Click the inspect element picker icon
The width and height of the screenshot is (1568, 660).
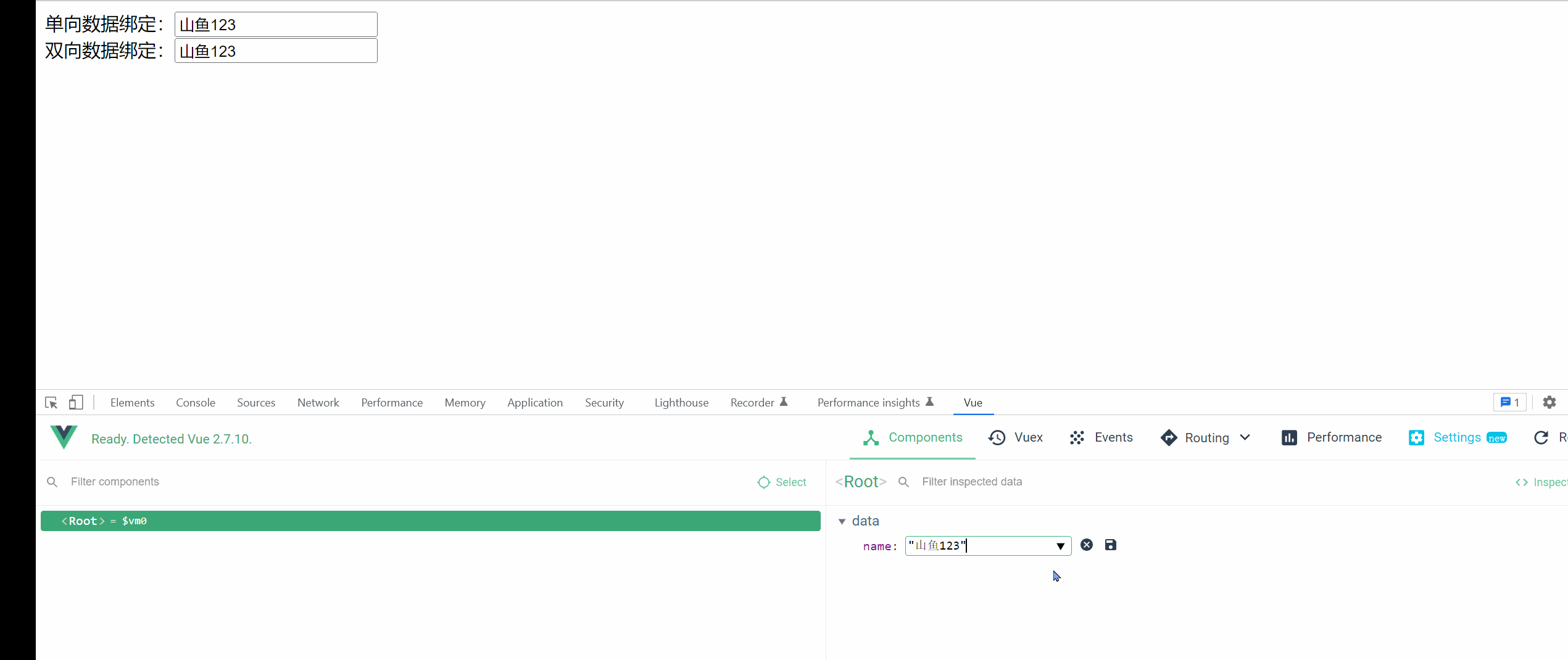[51, 403]
